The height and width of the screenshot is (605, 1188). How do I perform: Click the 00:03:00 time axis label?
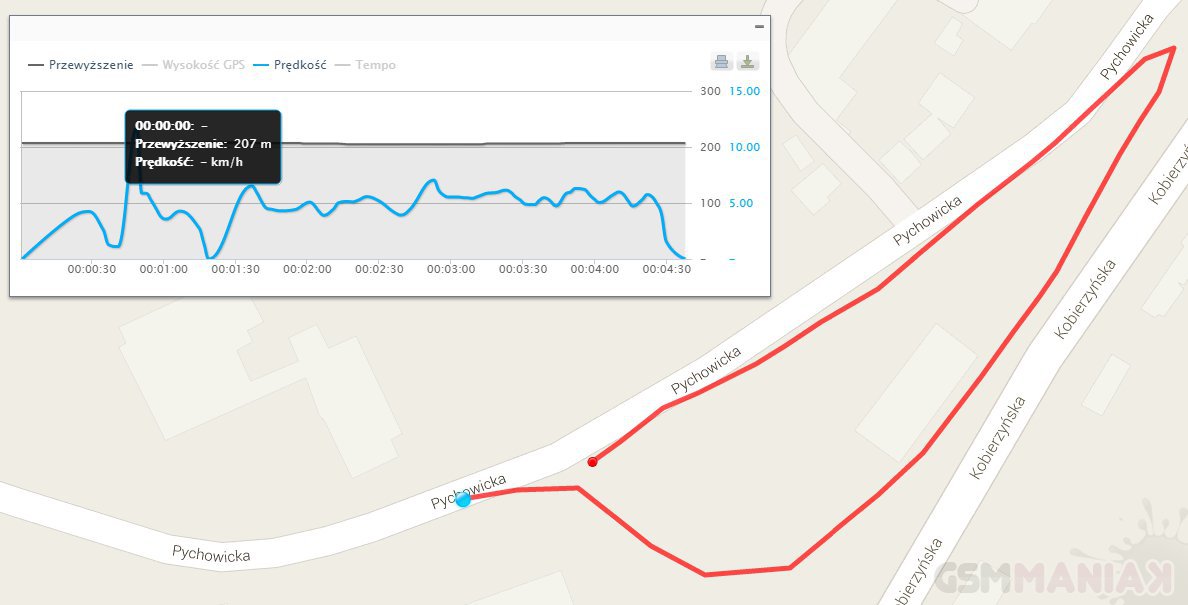point(451,269)
